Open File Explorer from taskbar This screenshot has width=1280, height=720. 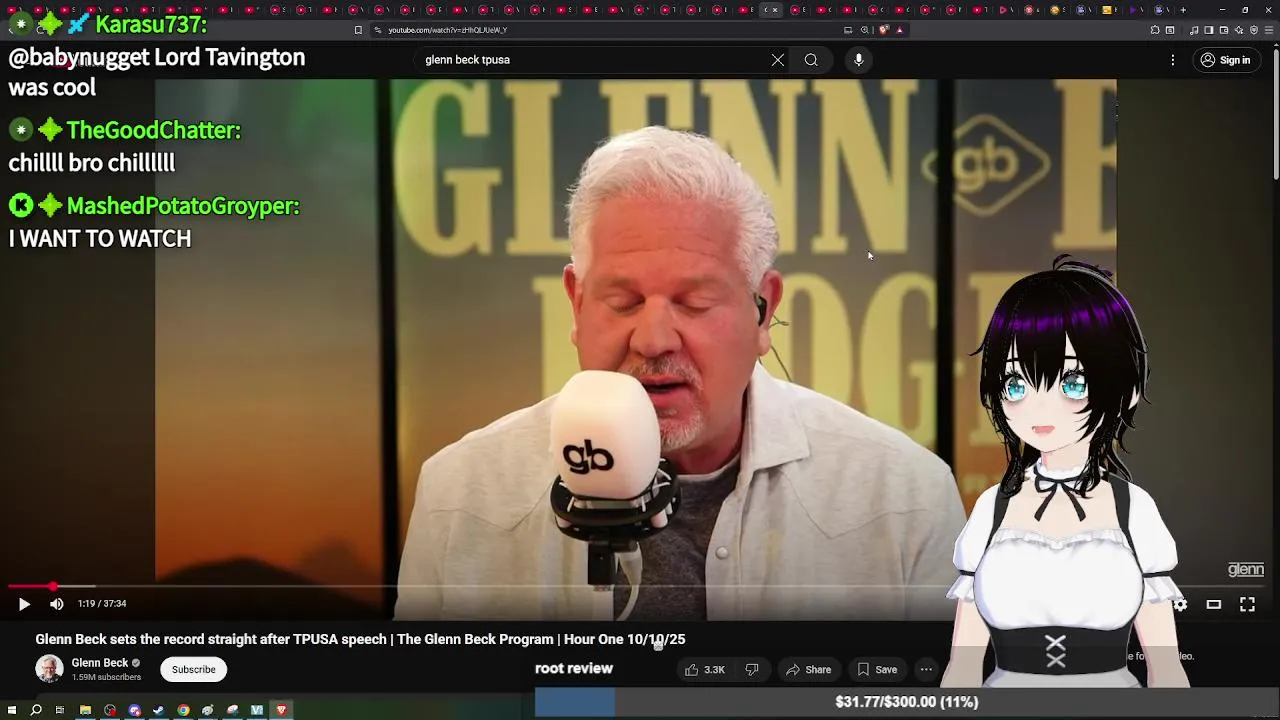pos(85,710)
